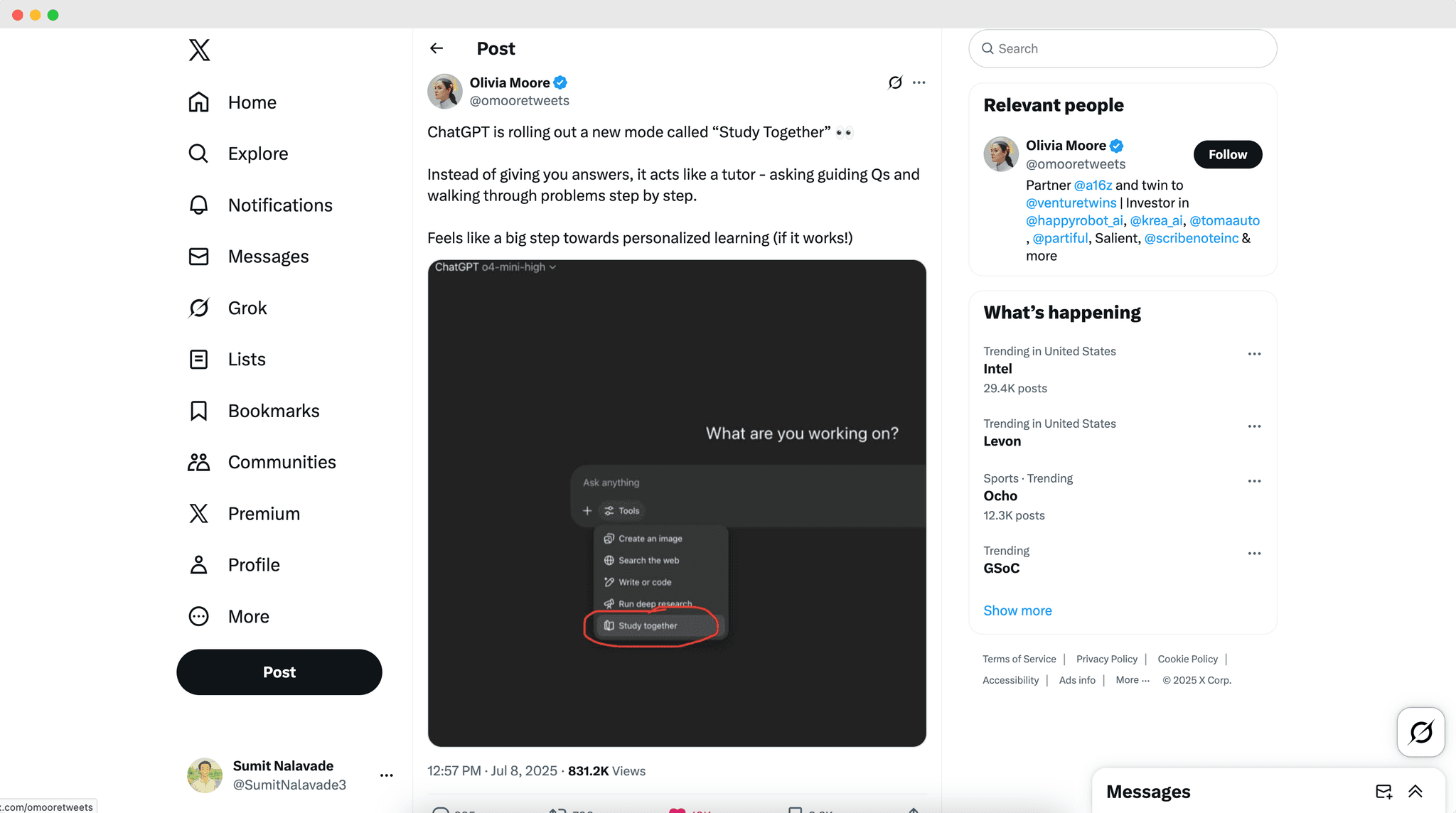This screenshot has height=813, width=1456.
Task: Open Bookmarks from the sidebar
Action: coord(272,411)
